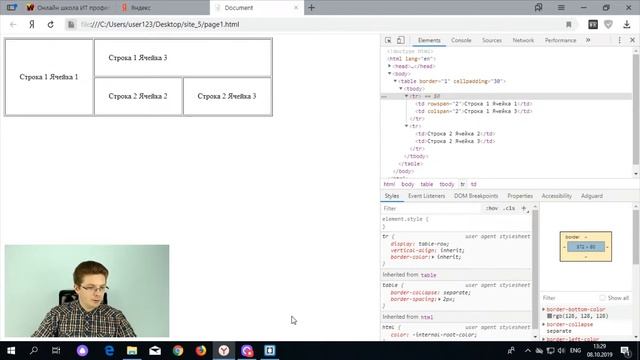Open the Windows Start menu

[x=11, y=351]
